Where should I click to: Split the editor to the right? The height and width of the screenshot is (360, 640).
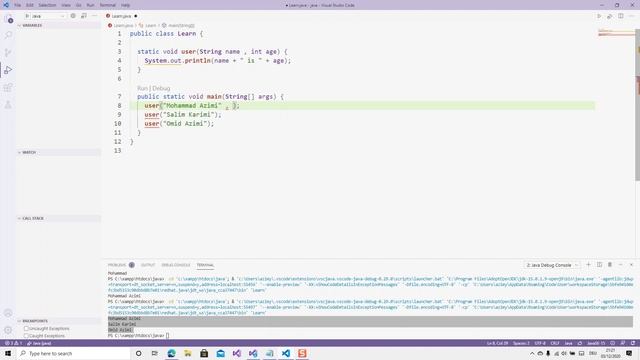620,16
